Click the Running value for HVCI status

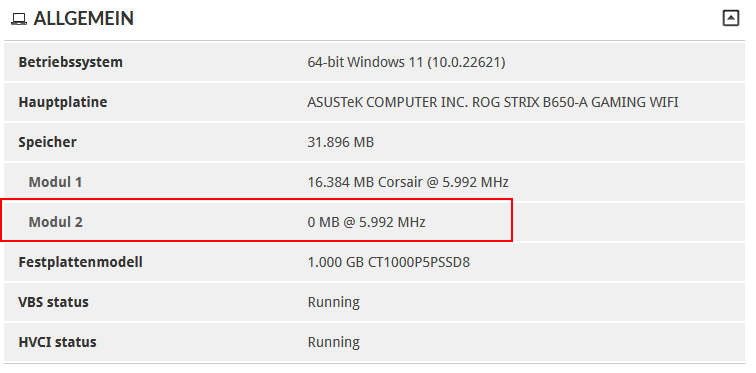point(334,343)
